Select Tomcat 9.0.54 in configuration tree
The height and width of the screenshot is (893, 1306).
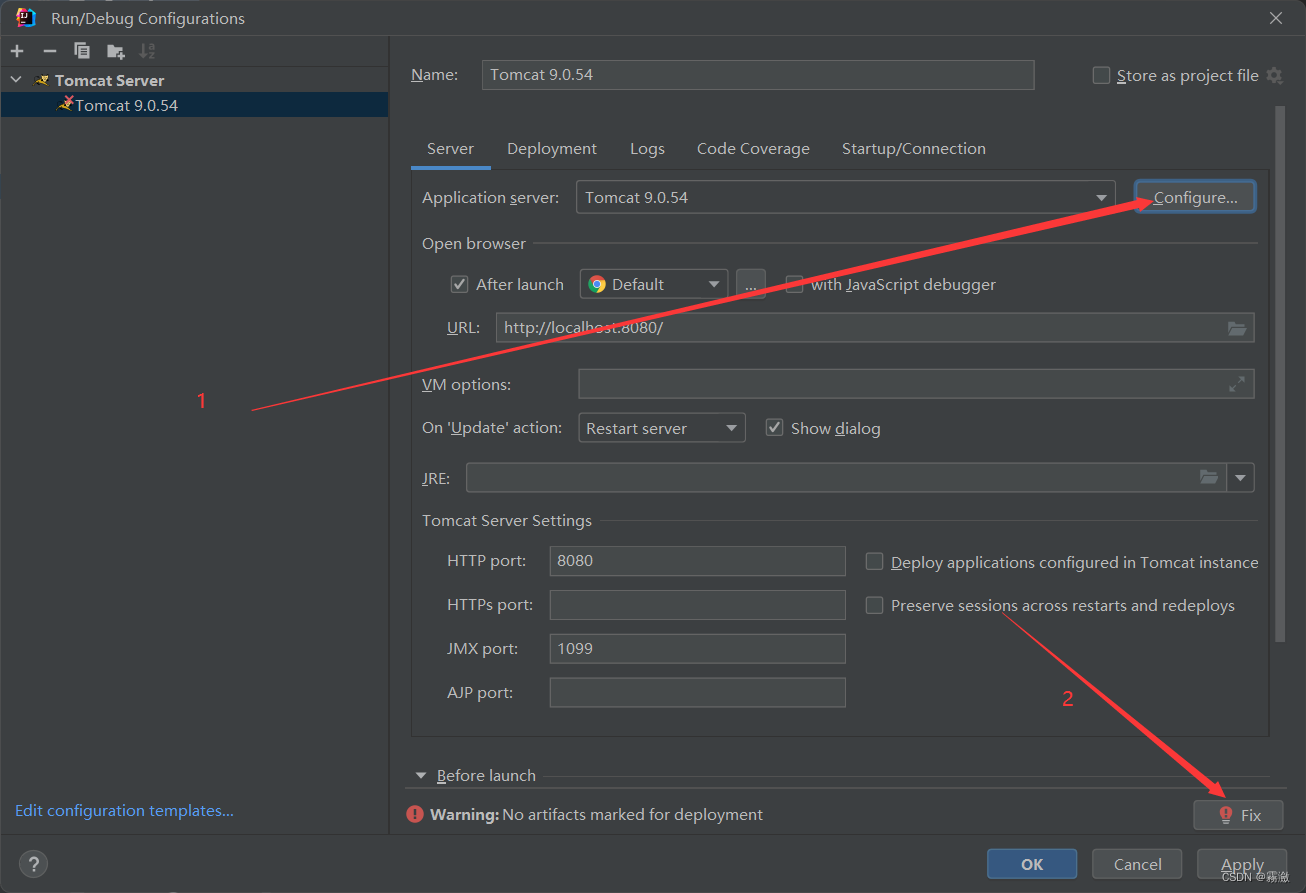coord(194,105)
